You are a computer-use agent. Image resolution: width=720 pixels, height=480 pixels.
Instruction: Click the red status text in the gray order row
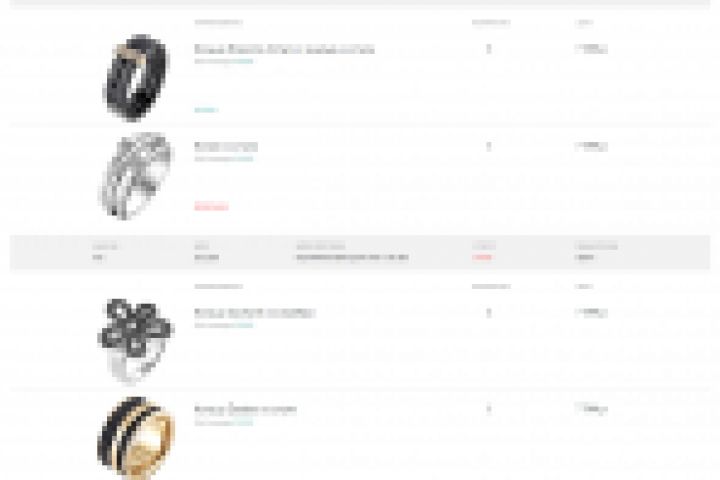tap(482, 257)
